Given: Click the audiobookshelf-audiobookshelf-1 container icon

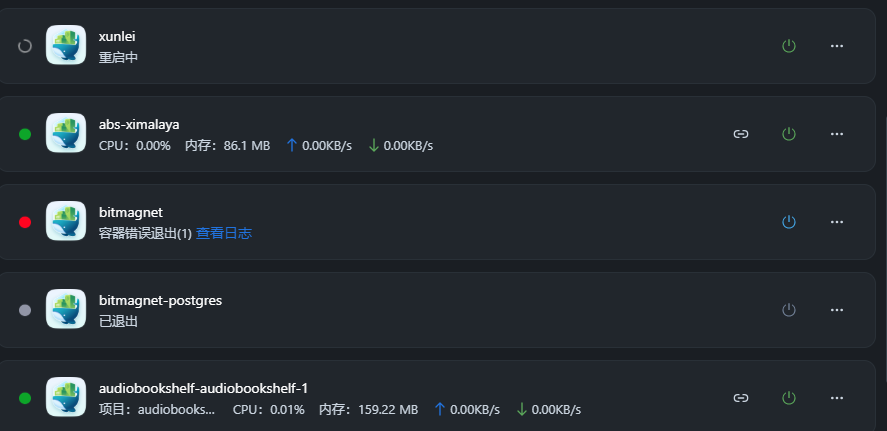Looking at the screenshot, I should click(x=66, y=398).
